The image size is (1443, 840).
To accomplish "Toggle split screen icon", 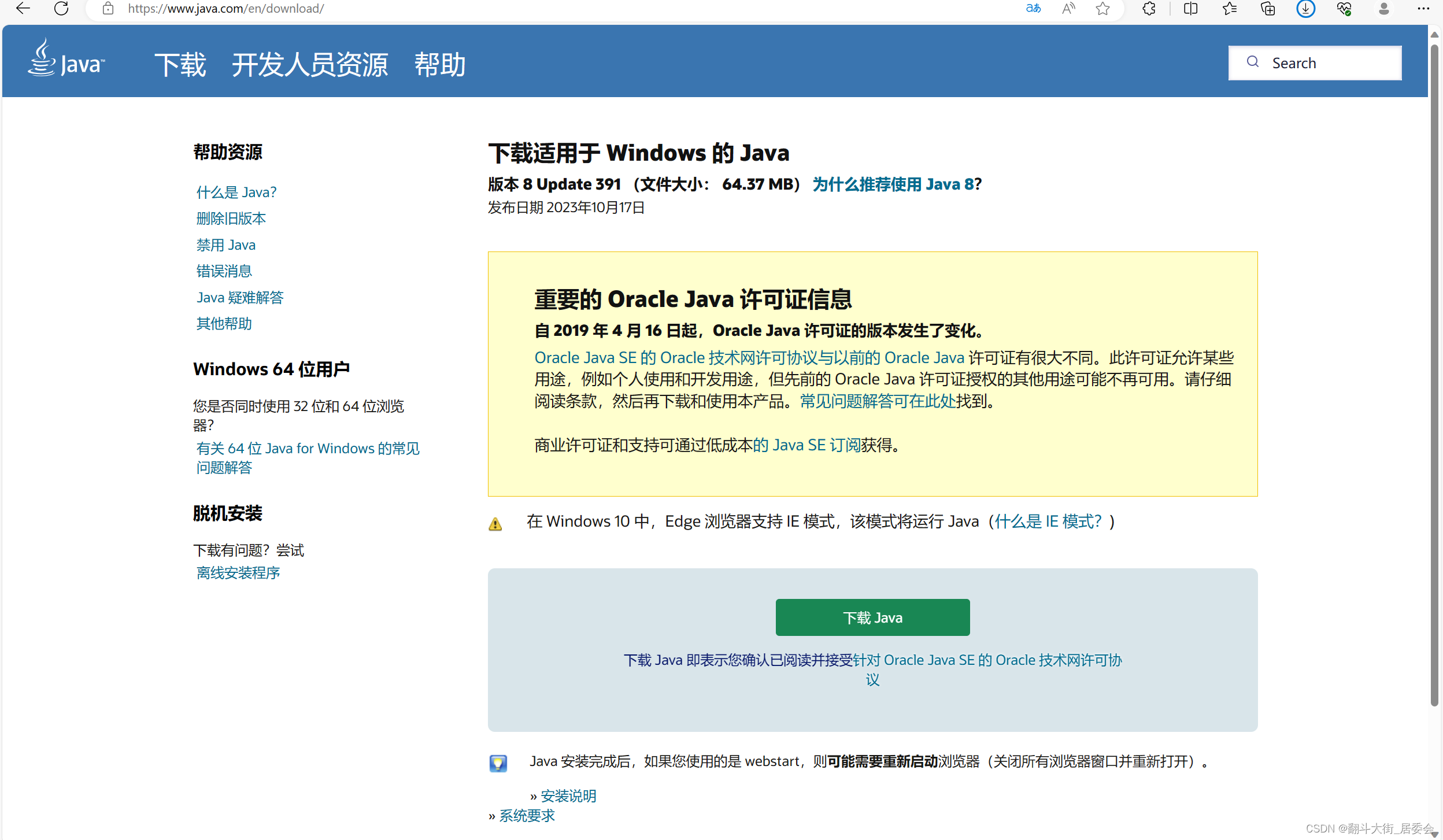I will point(1190,9).
